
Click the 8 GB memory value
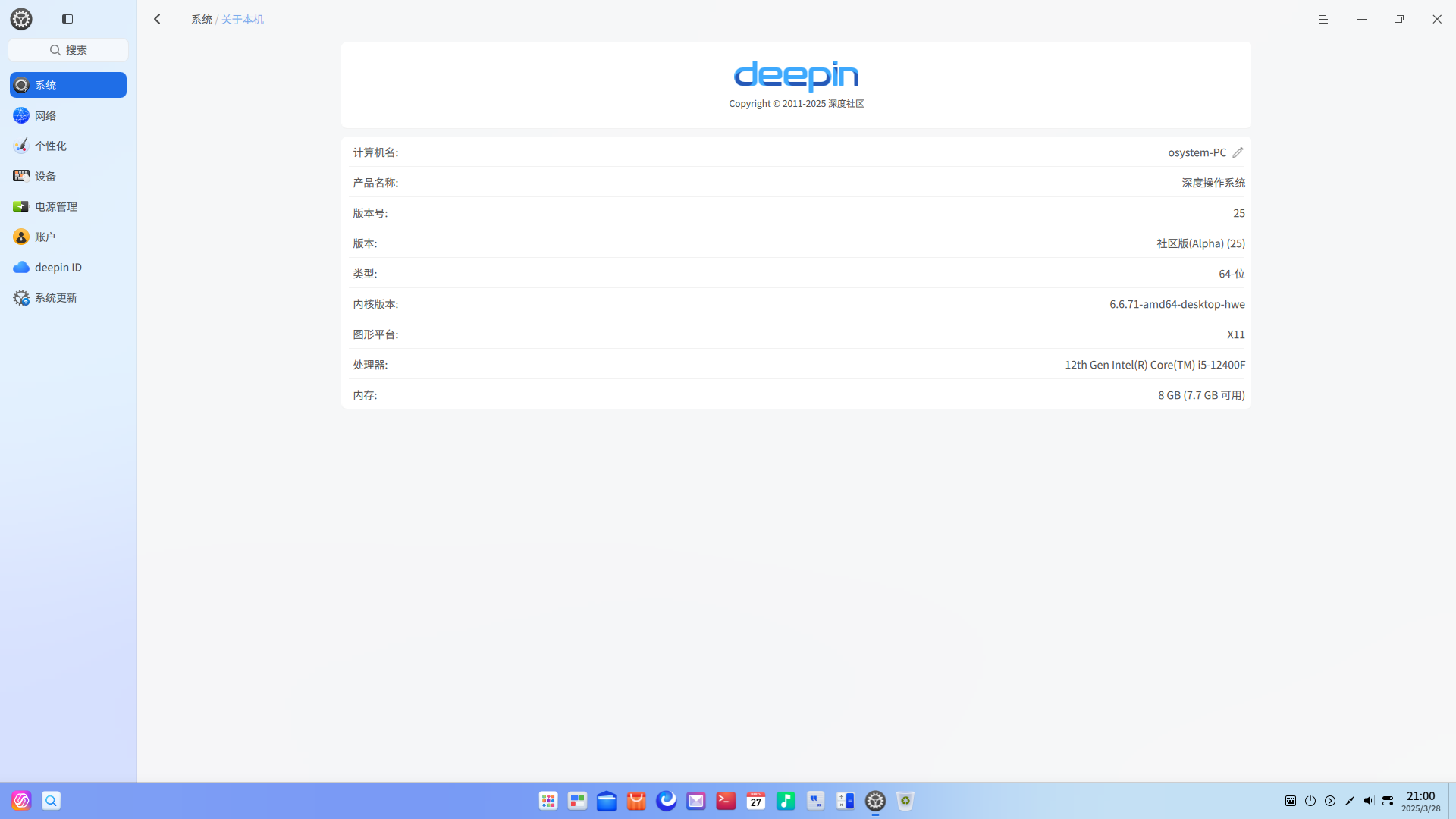[1201, 395]
